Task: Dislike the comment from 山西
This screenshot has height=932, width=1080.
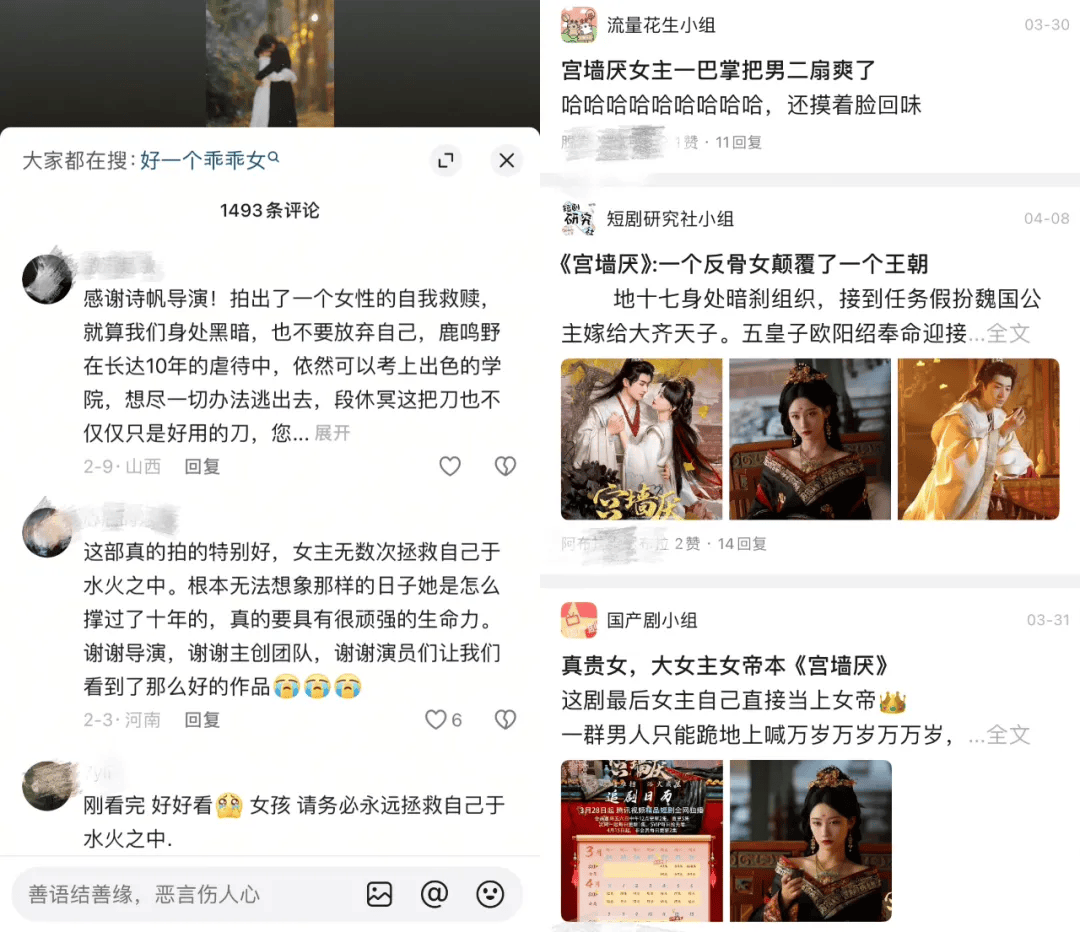Action: (x=506, y=466)
